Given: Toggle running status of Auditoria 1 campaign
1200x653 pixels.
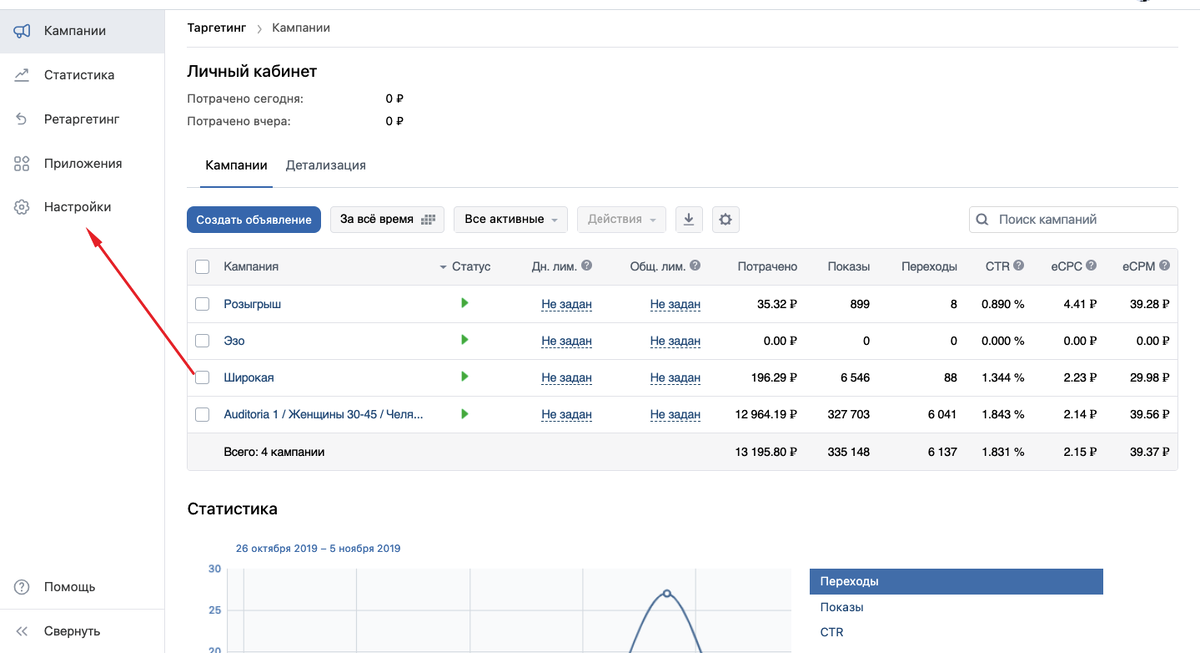Looking at the screenshot, I should tap(465, 414).
